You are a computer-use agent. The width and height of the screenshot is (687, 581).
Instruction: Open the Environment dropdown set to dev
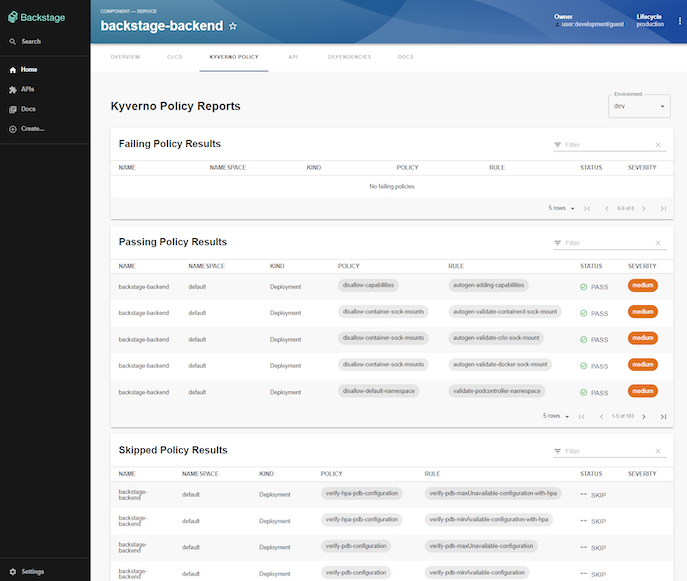[638, 106]
